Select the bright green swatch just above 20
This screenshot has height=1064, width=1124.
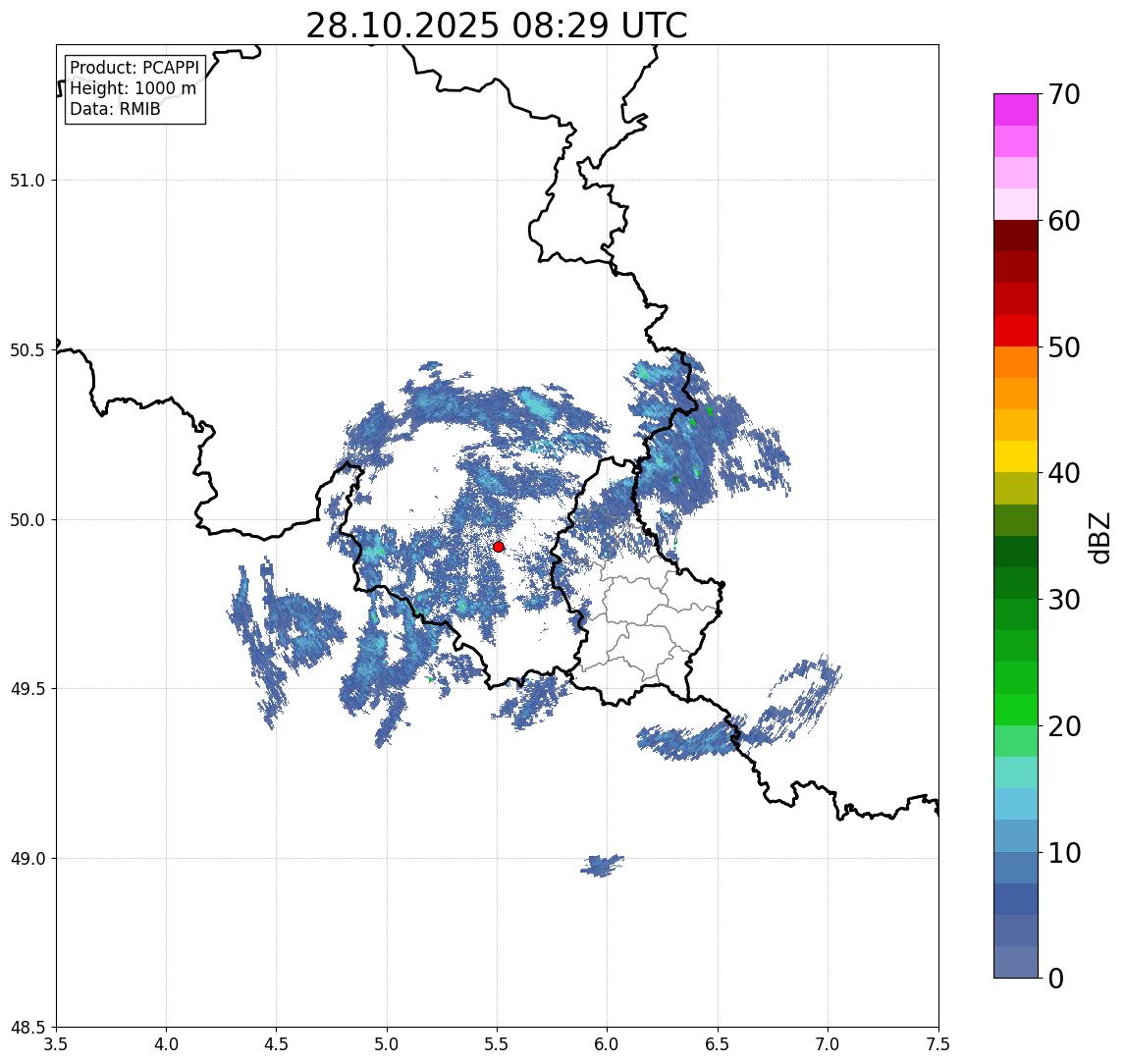(x=1016, y=709)
